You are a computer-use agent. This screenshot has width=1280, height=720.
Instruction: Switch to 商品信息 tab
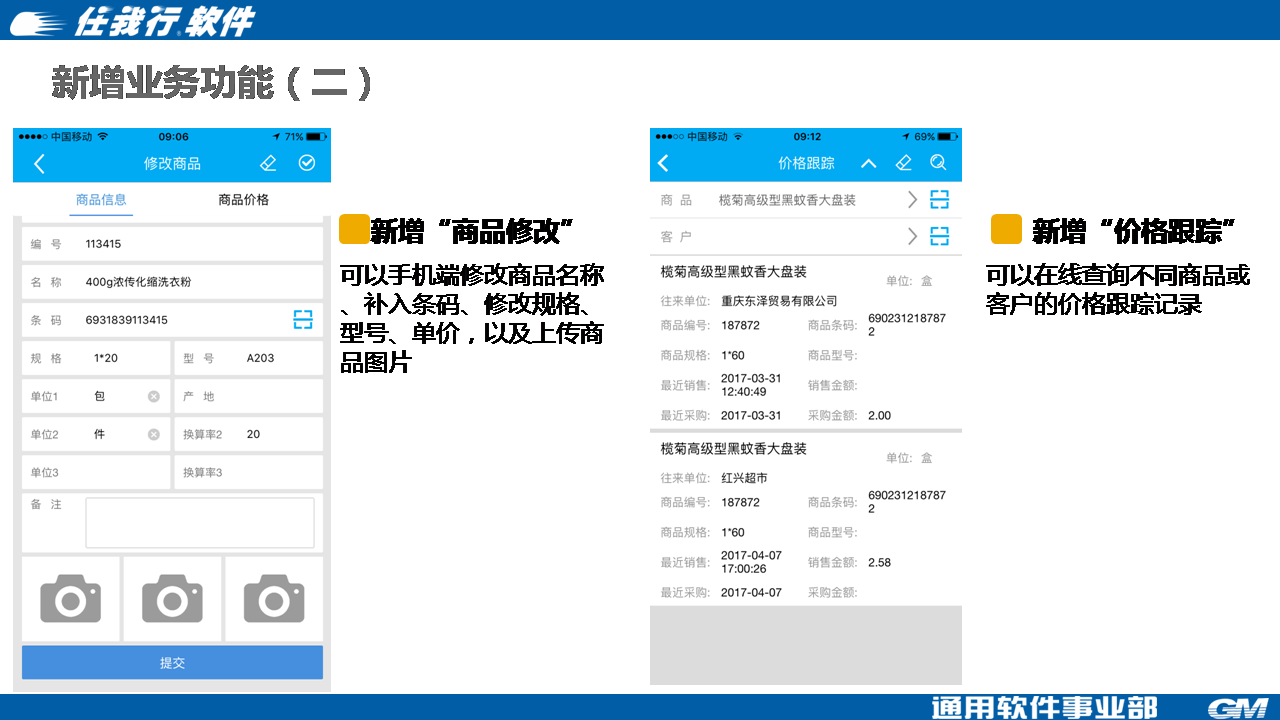click(101, 200)
